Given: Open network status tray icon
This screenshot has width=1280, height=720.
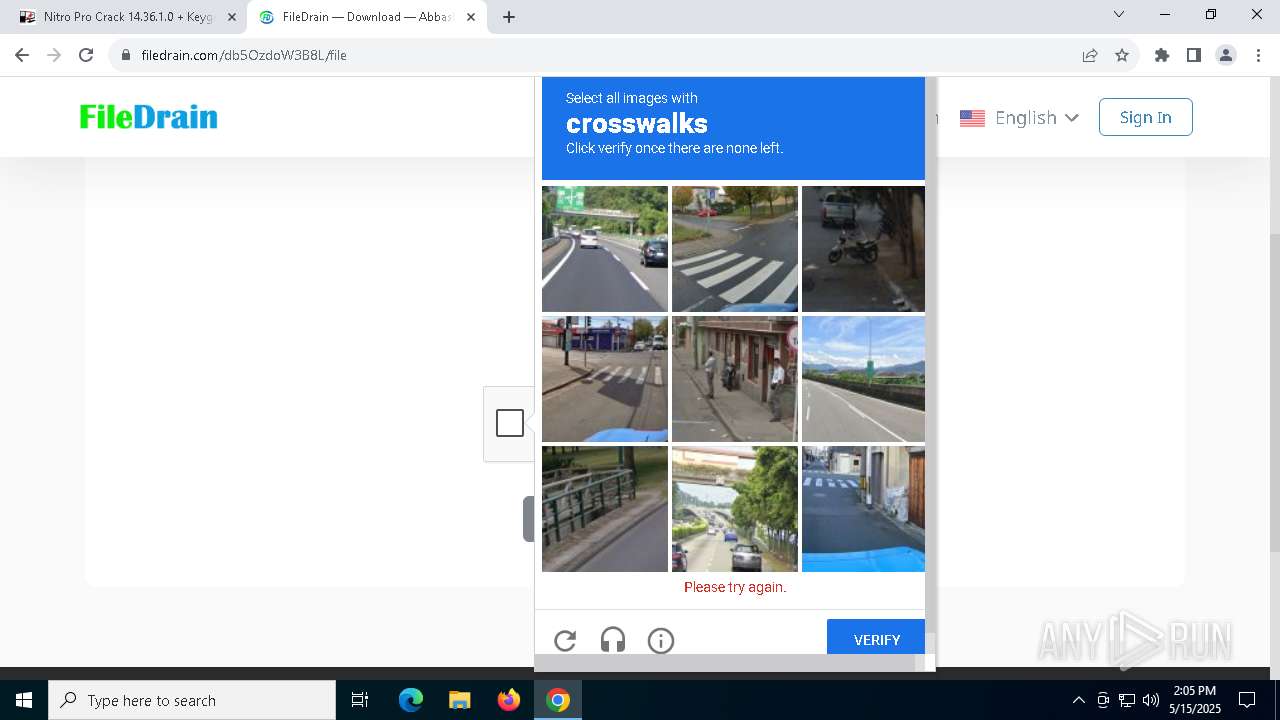Looking at the screenshot, I should 1127,700.
